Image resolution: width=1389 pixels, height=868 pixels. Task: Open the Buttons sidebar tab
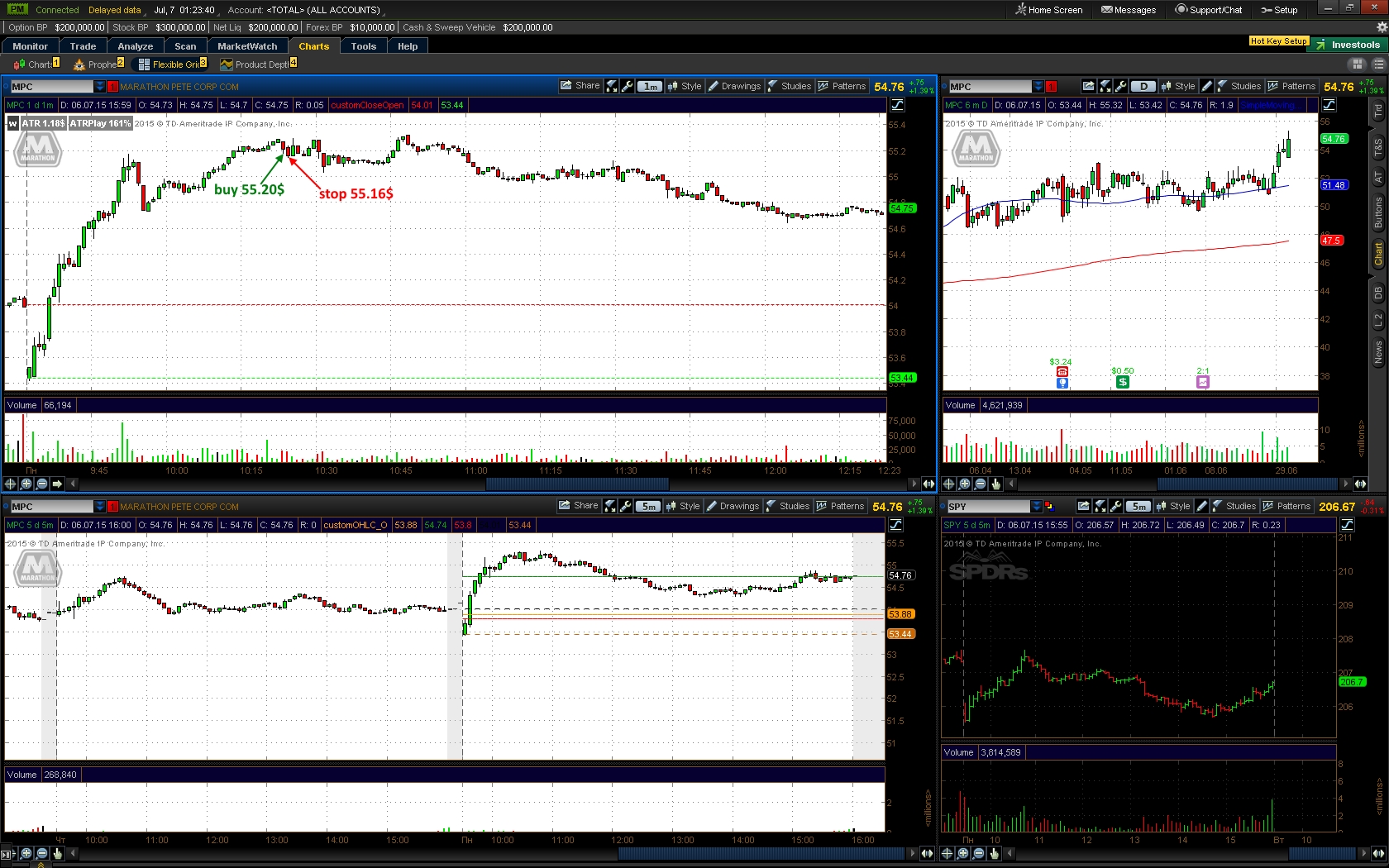[x=1377, y=212]
